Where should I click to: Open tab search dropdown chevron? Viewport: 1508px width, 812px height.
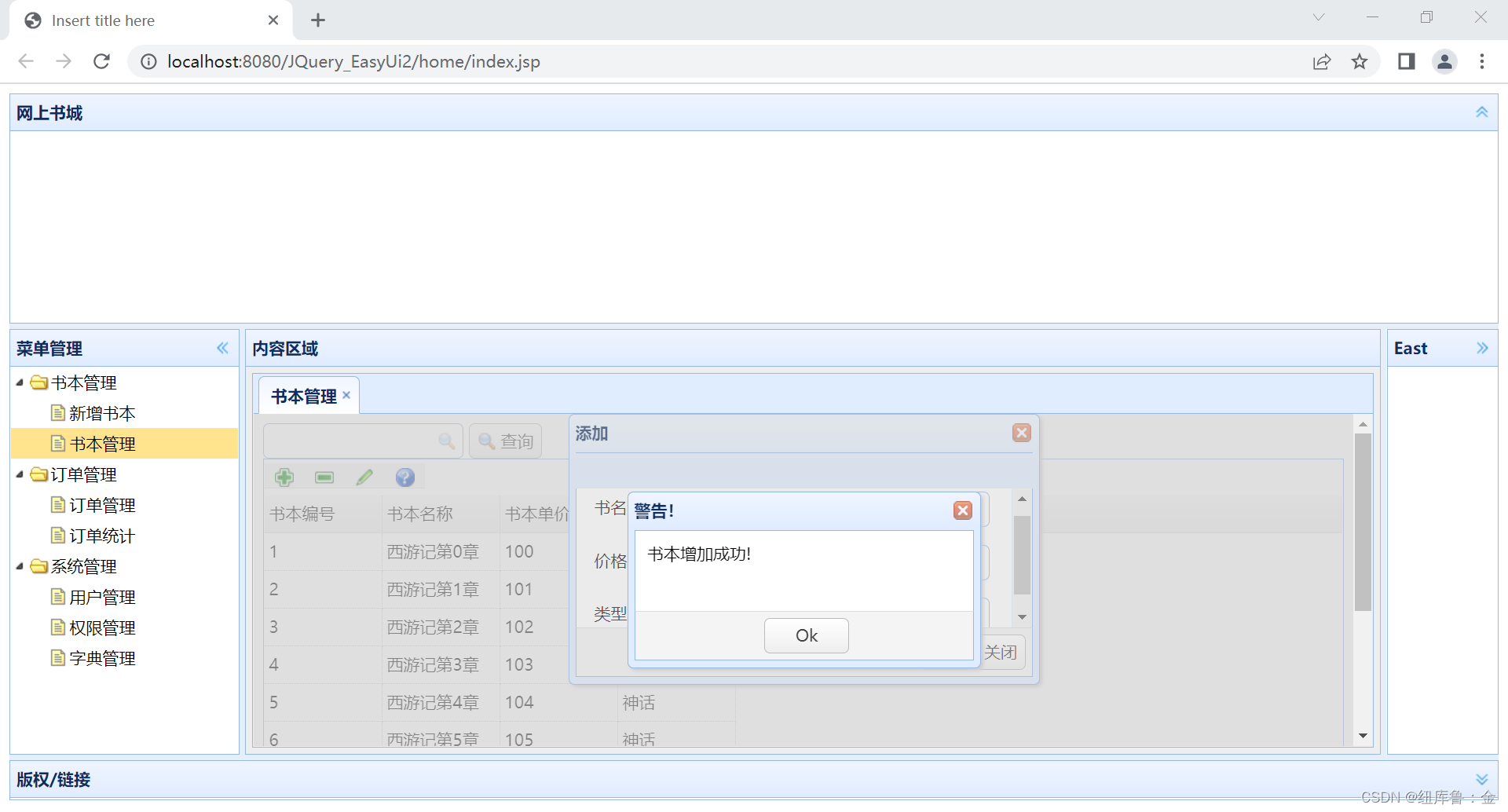tap(1319, 17)
